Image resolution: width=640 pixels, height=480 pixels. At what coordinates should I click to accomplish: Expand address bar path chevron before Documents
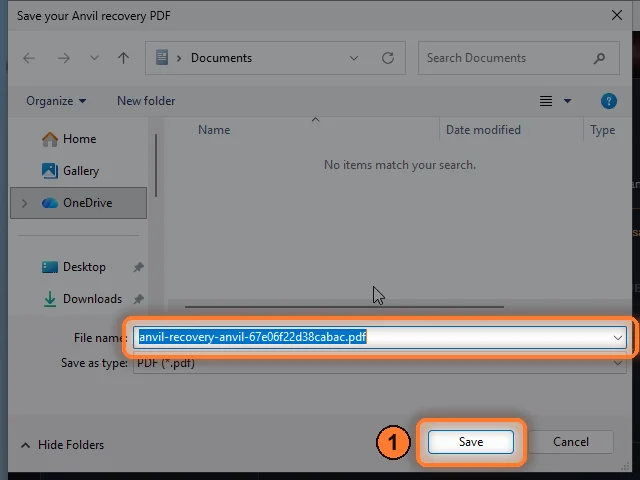point(179,58)
